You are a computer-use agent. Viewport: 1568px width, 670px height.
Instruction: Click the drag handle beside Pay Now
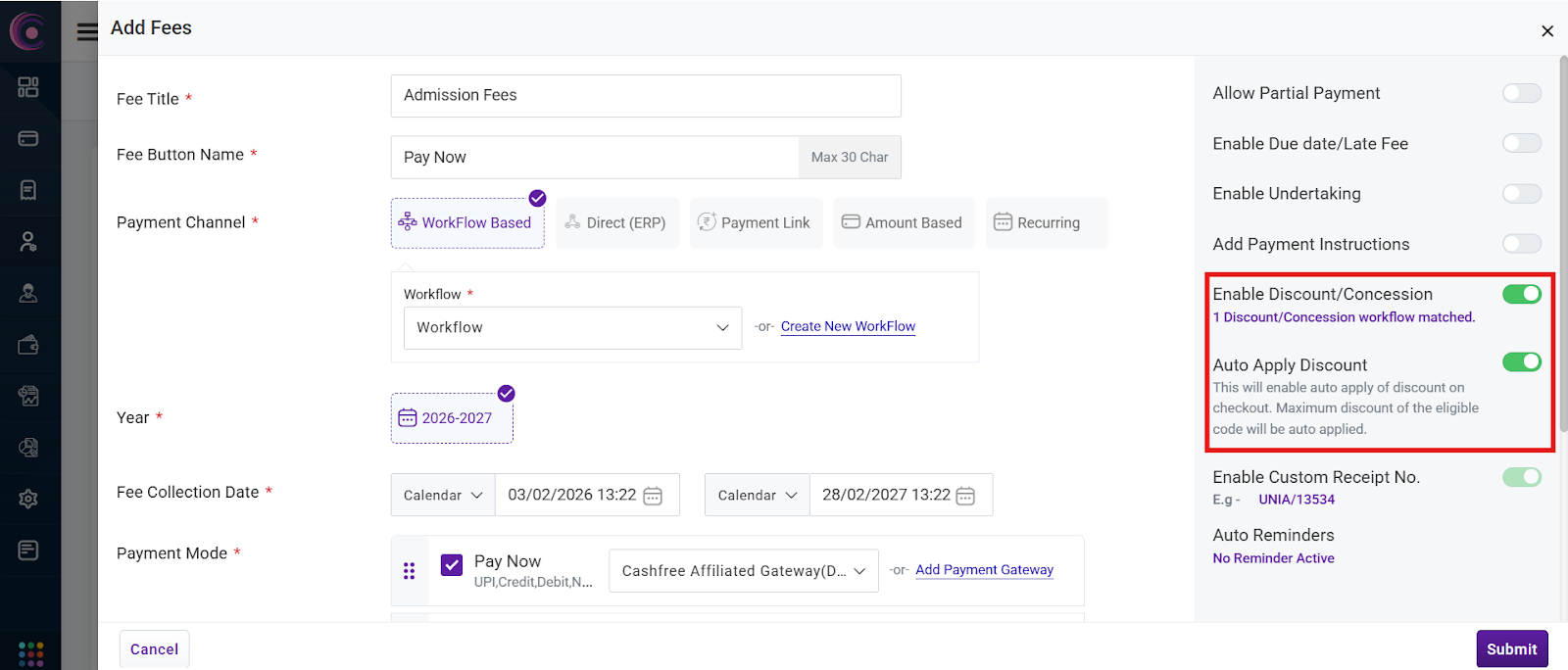coord(409,571)
